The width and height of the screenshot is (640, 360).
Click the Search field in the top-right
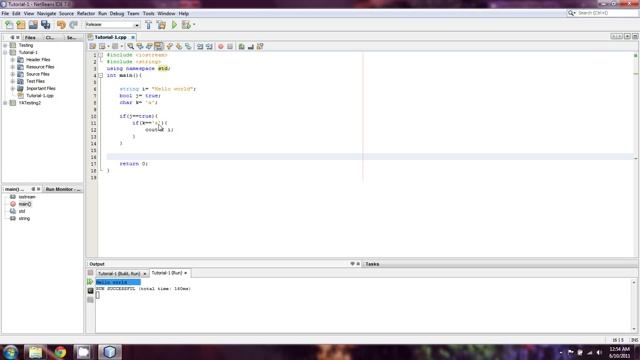[606, 13]
